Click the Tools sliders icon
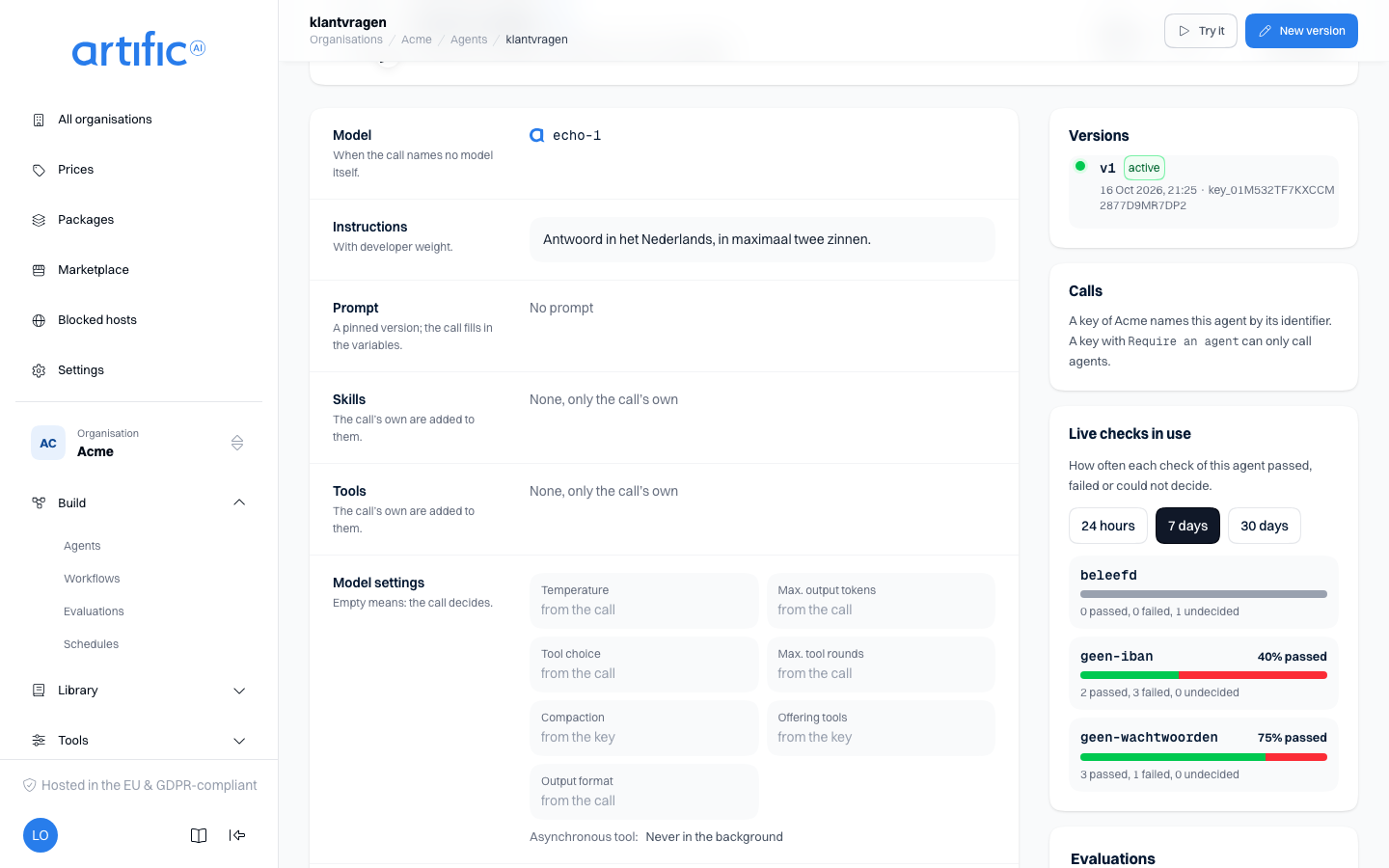 coord(39,741)
